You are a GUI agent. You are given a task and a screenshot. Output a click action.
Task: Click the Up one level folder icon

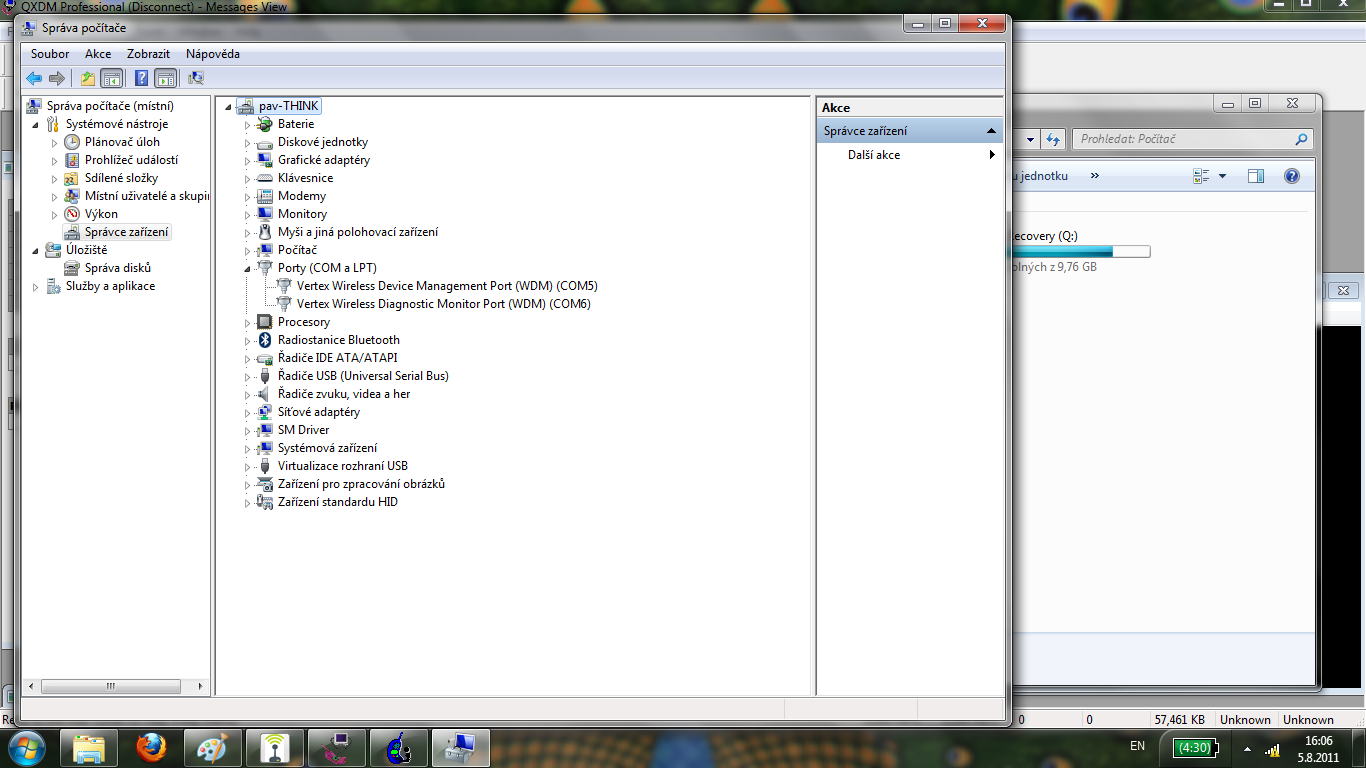coord(88,78)
